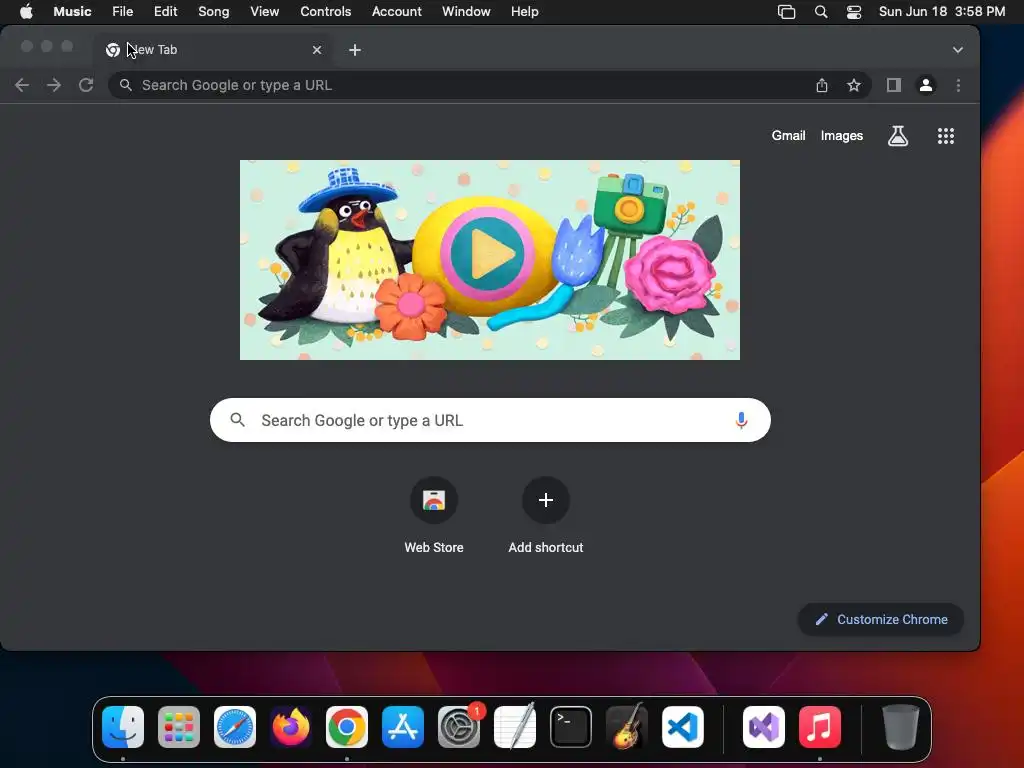Viewport: 1024px width, 768px height.
Task: Click the Customize Chrome button
Action: [x=880, y=619]
